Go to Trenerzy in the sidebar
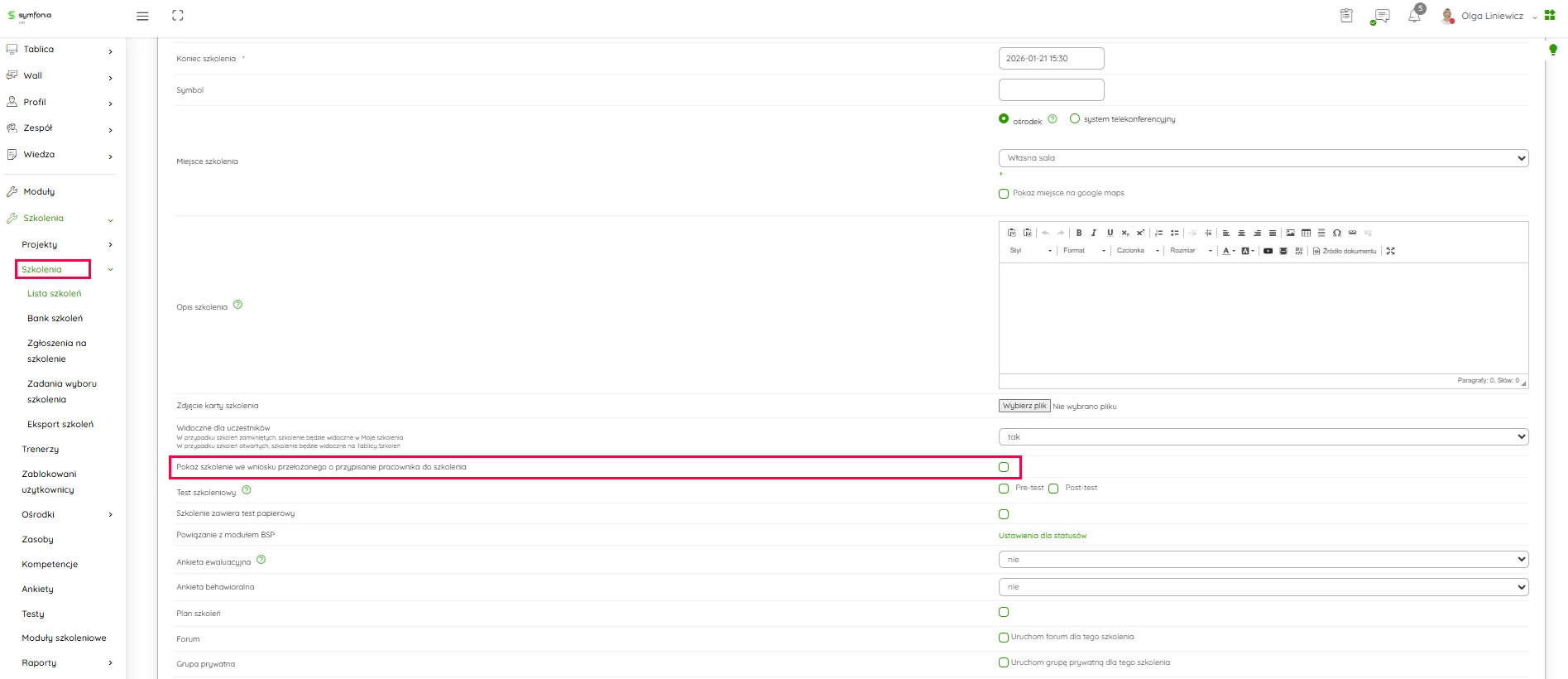 click(41, 449)
